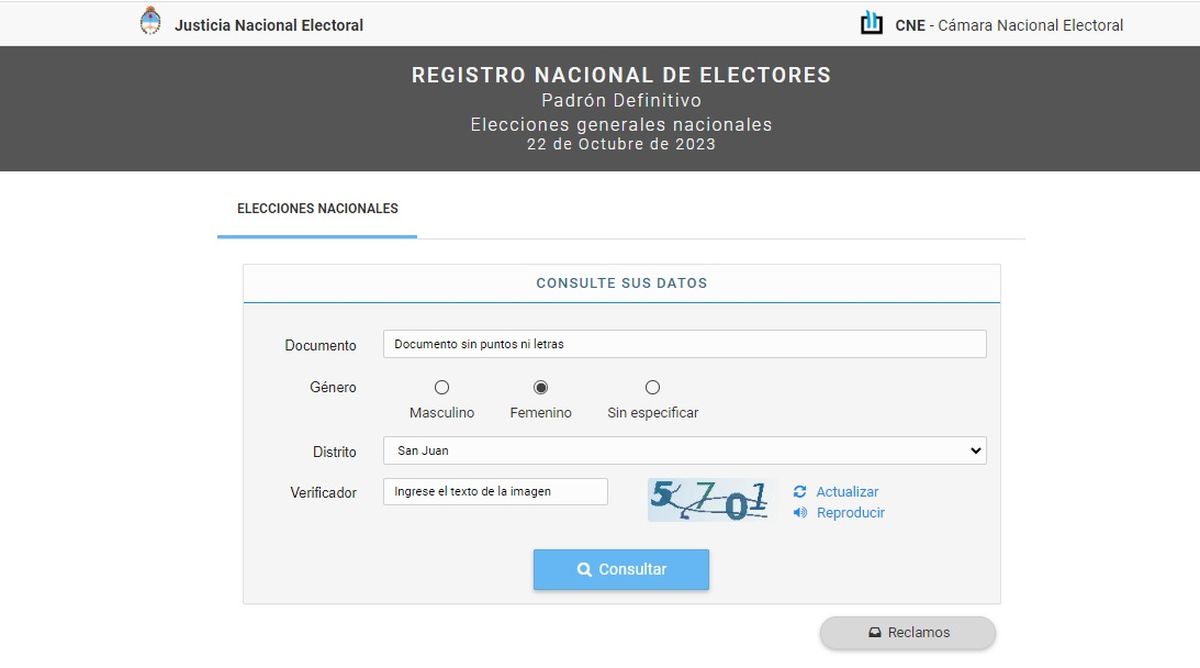The height and width of the screenshot is (668, 1200).
Task: Click the Argentine national coat of arms icon
Action: coord(150,22)
